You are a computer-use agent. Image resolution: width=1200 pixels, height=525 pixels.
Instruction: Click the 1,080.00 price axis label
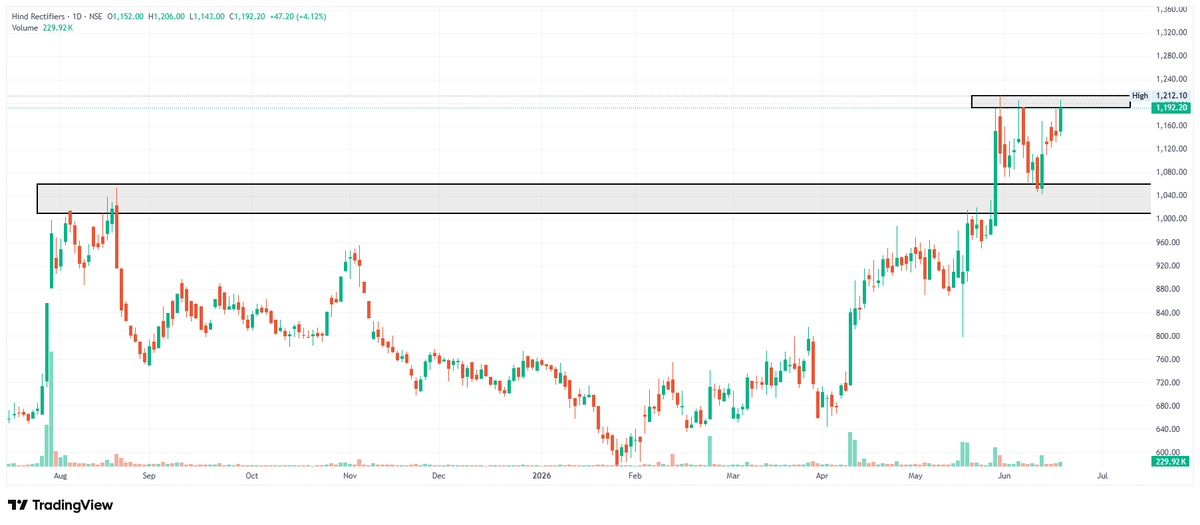tap(1171, 172)
